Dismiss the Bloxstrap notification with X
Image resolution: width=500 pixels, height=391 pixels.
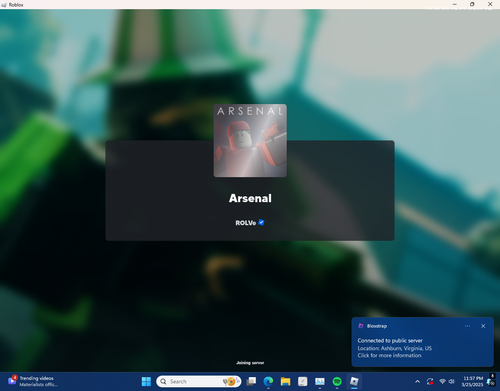click(483, 326)
